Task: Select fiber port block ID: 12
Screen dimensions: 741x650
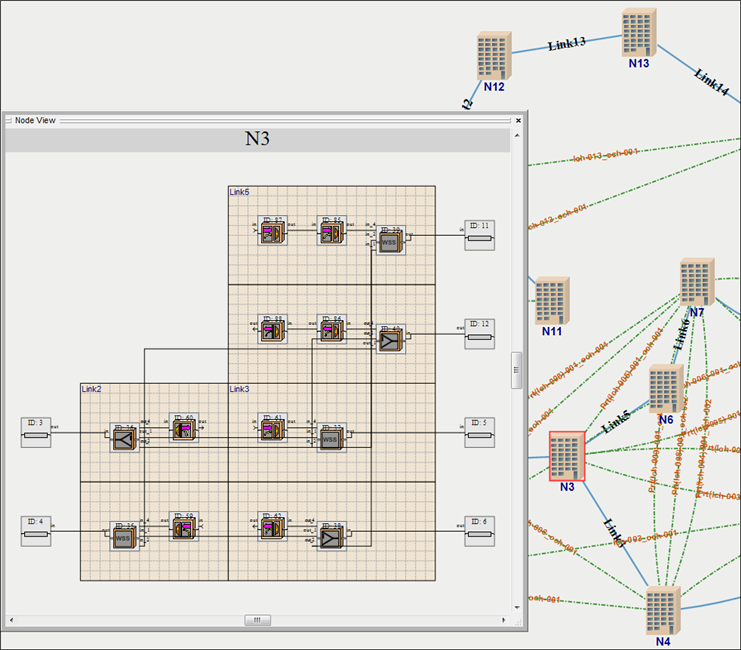Action: (480, 334)
